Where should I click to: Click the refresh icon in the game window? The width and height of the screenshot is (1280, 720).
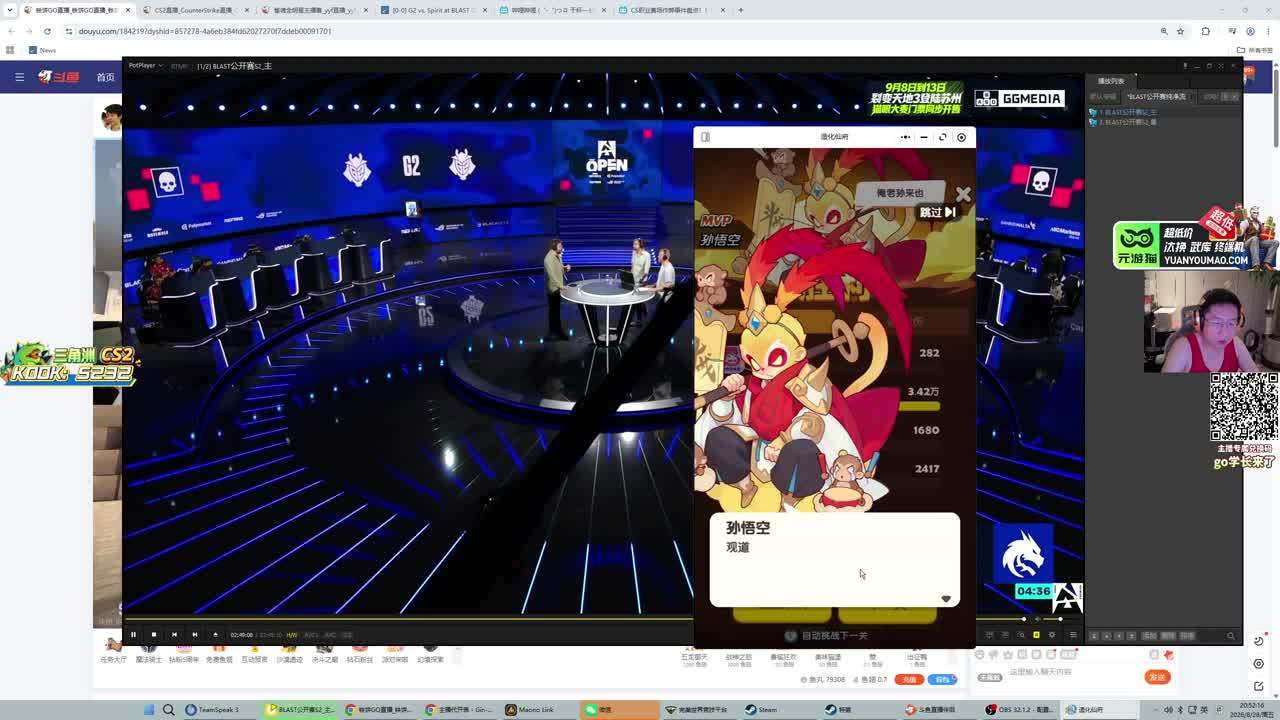coord(942,137)
